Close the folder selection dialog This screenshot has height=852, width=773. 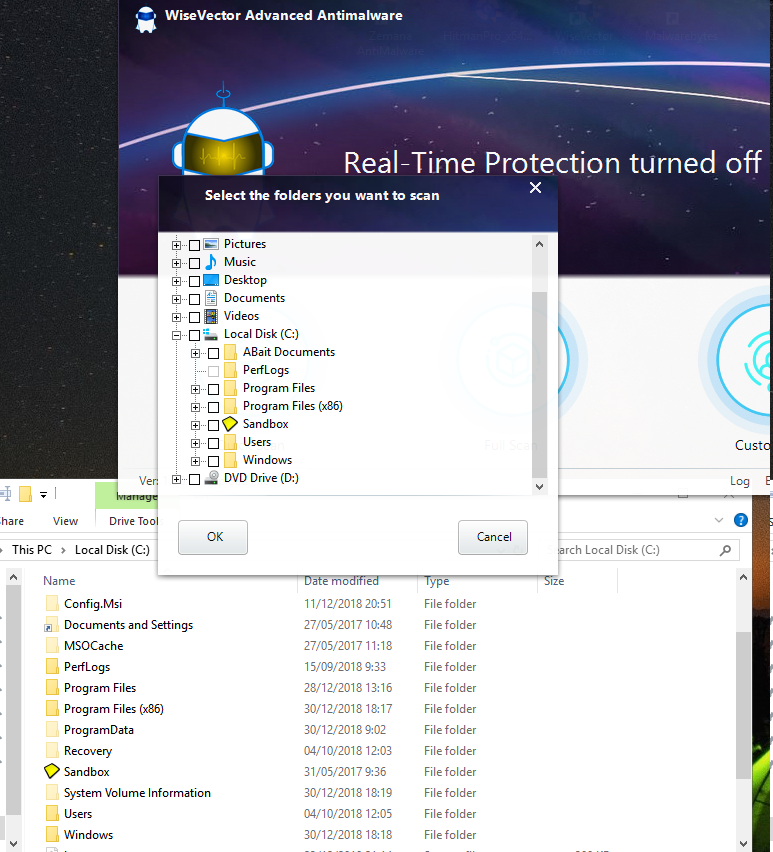pos(535,187)
